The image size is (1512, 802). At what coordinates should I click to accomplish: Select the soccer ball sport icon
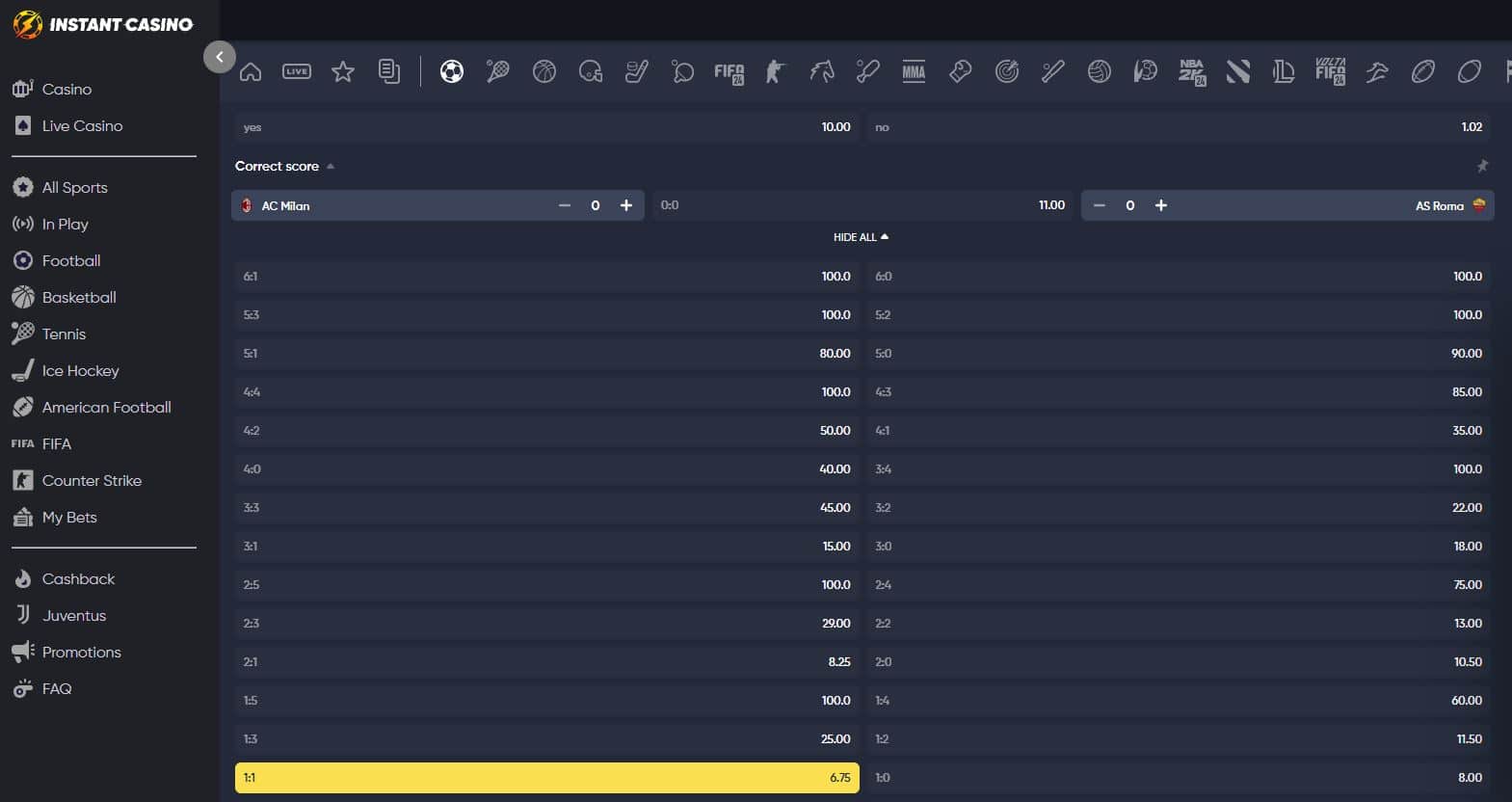pyautogui.click(x=452, y=71)
